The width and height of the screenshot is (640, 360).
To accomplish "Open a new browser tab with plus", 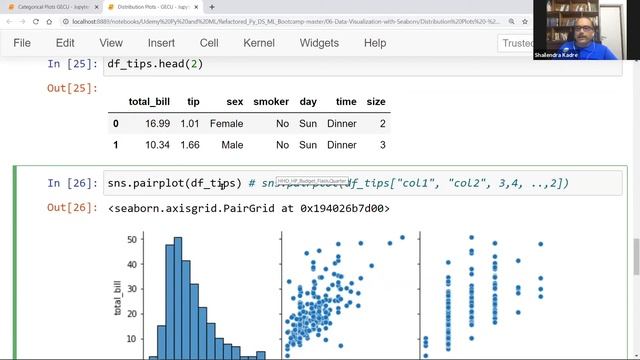I will pyautogui.click(x=212, y=7).
